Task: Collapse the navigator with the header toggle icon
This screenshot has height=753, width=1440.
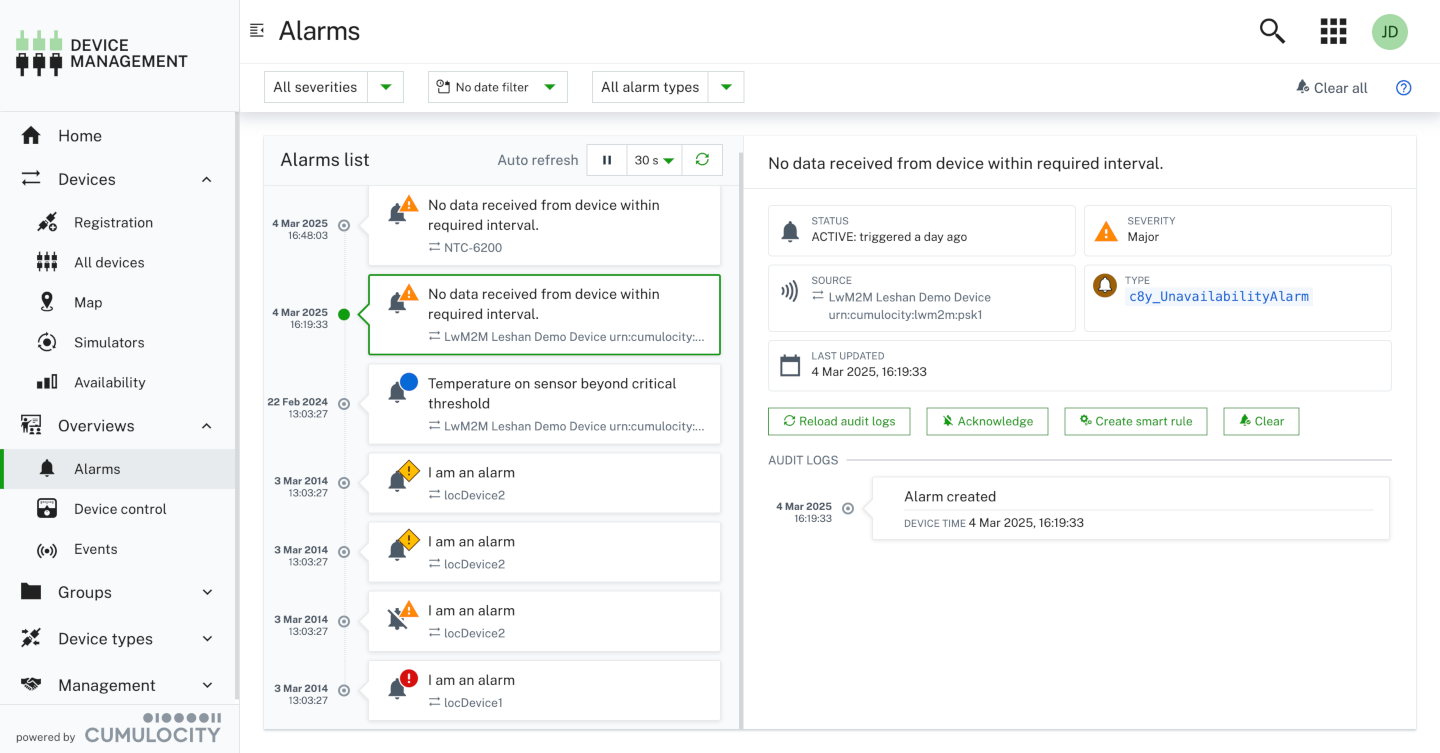Action: pyautogui.click(x=257, y=31)
